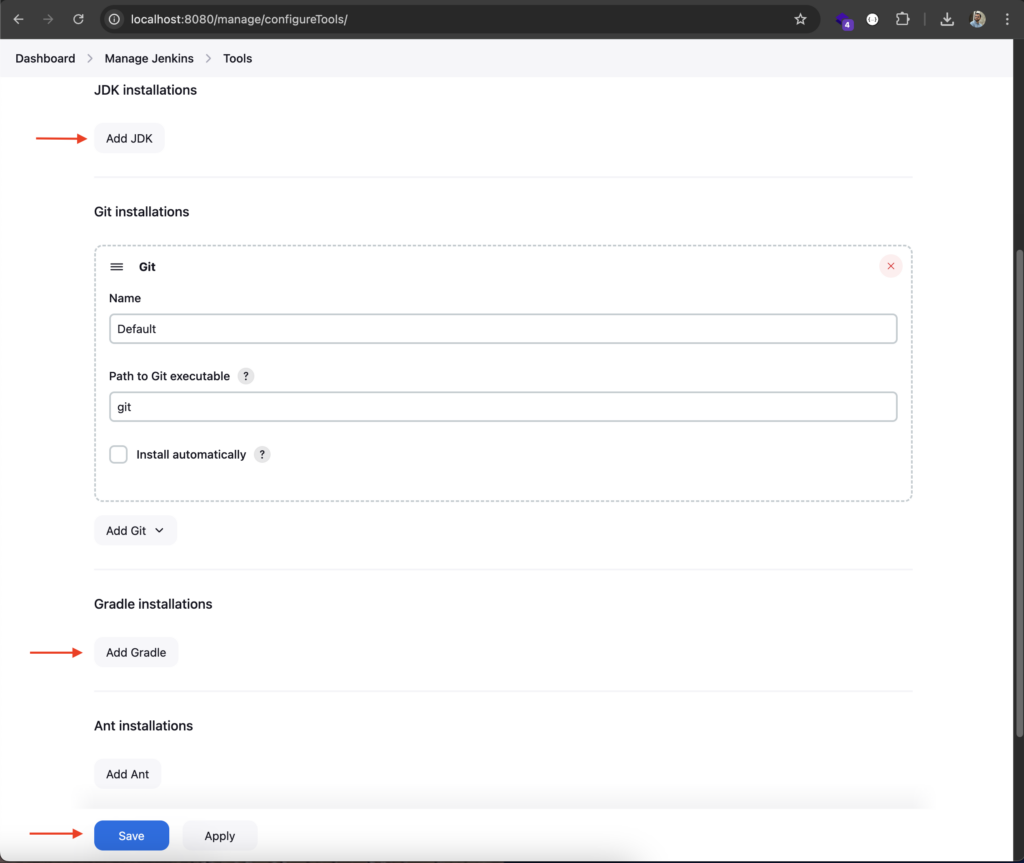Focus the Git Name field containing Default

(503, 329)
